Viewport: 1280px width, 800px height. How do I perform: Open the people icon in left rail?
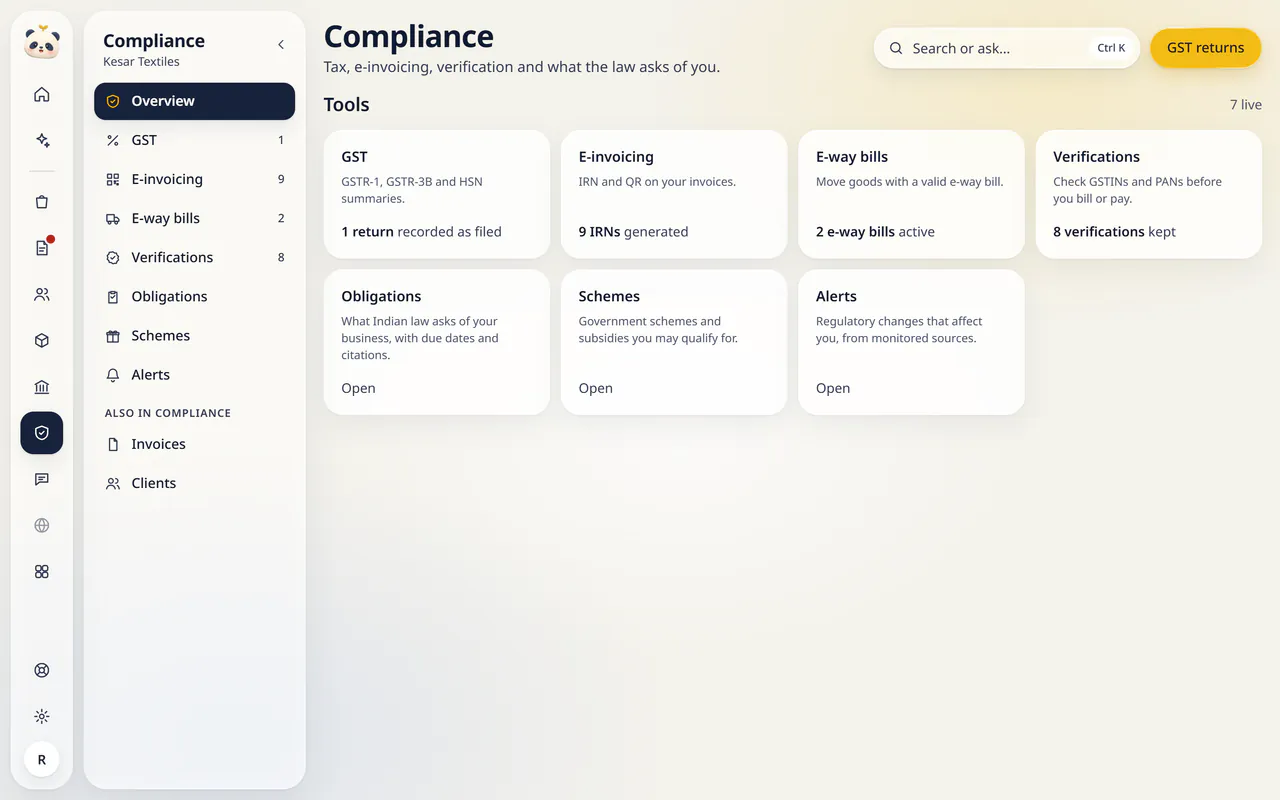tap(42, 295)
